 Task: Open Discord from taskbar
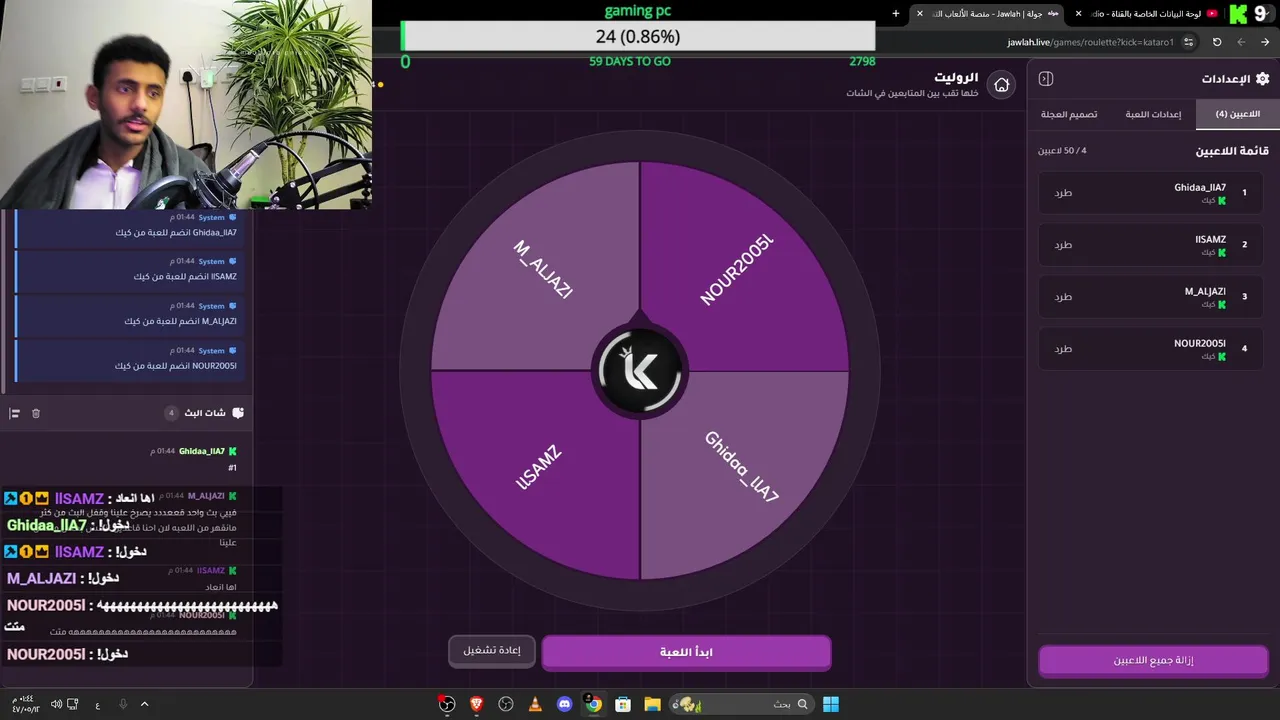click(x=565, y=704)
